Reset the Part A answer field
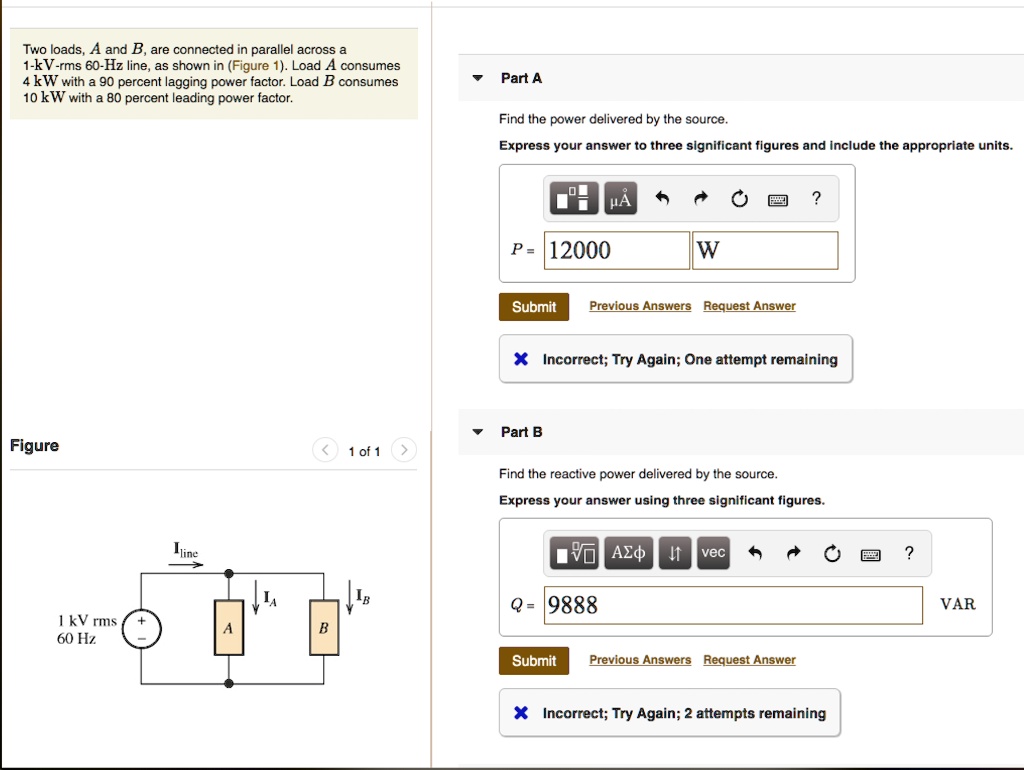The height and width of the screenshot is (770, 1024). 739,198
